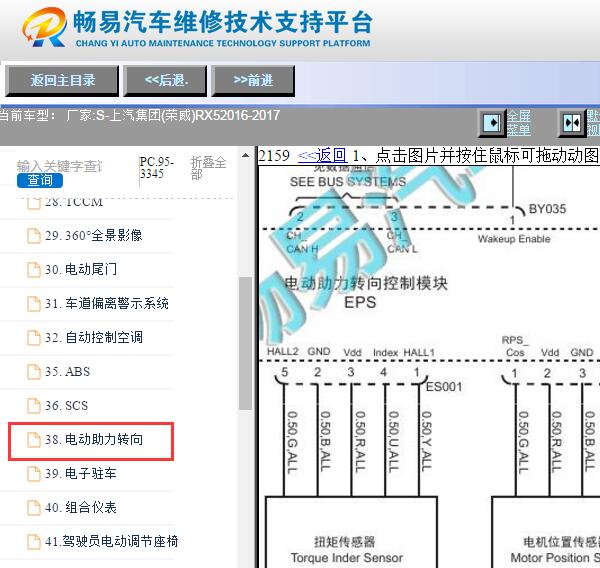Viewport: 600px width, 568px height.
Task: Click the <<返回 link above the diagram
Action: 323,155
